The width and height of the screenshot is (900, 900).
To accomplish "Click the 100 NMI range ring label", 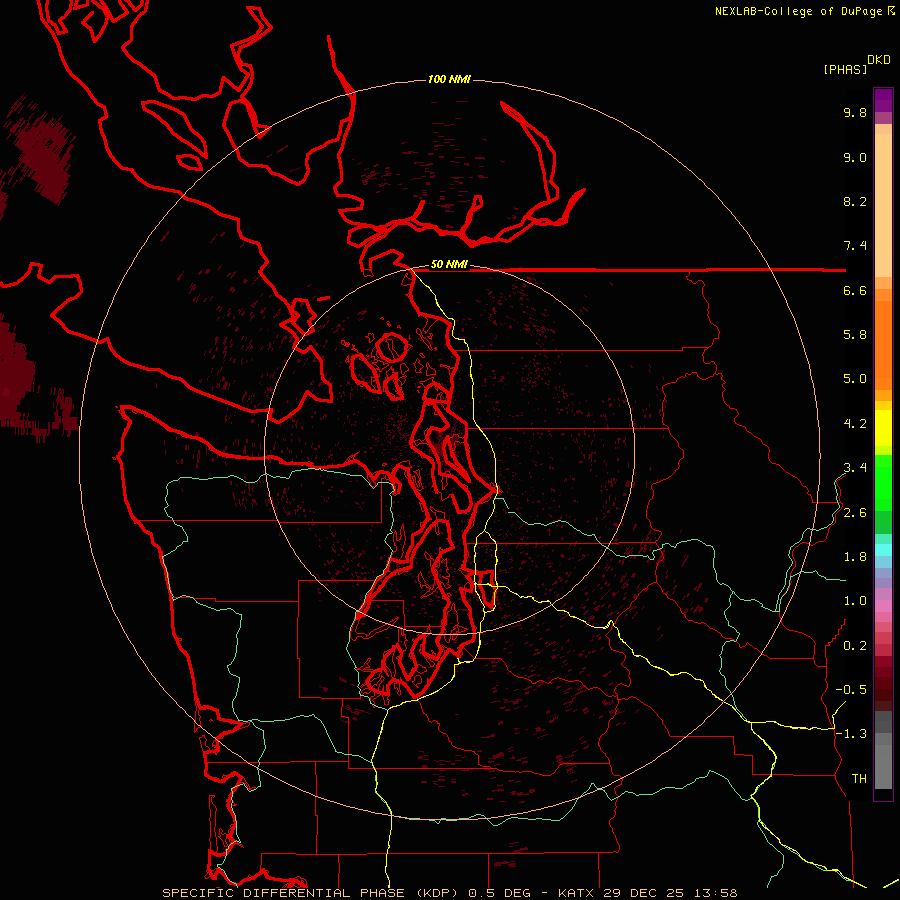I will click(x=449, y=79).
